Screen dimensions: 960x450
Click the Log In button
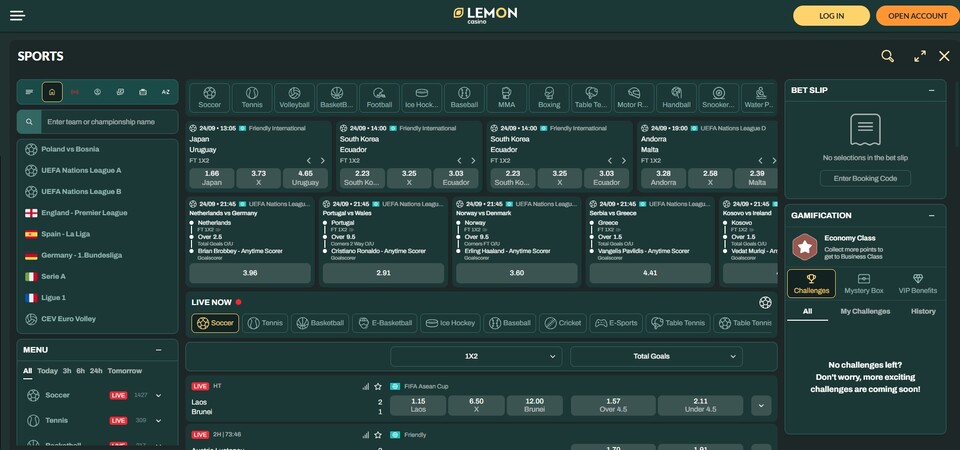click(x=831, y=16)
